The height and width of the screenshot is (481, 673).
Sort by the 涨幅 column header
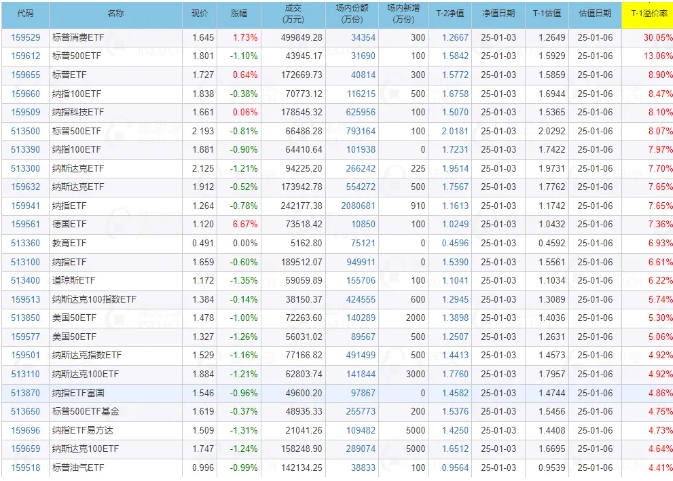click(x=239, y=14)
